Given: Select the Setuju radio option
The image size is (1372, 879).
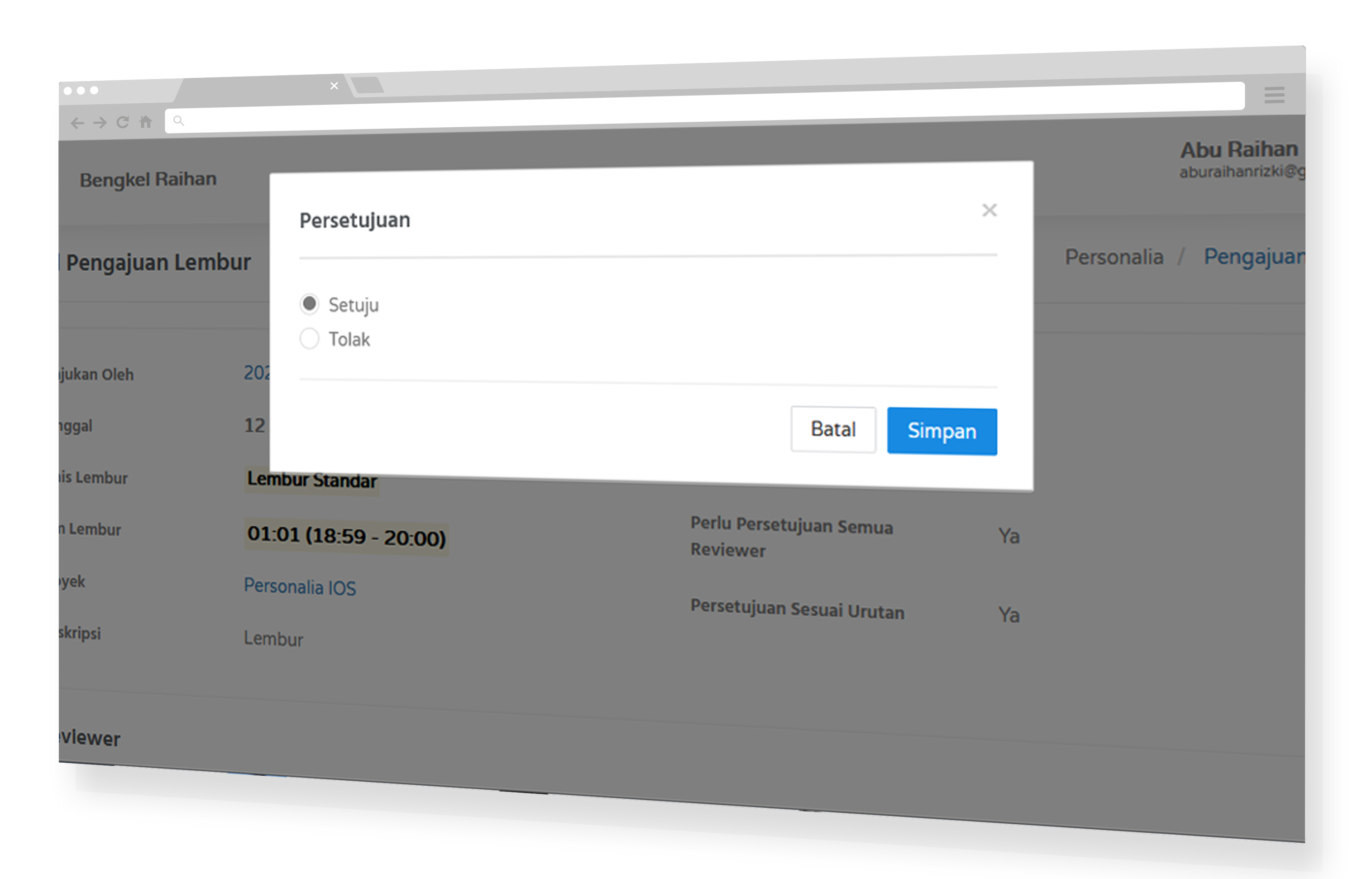Looking at the screenshot, I should tap(309, 304).
